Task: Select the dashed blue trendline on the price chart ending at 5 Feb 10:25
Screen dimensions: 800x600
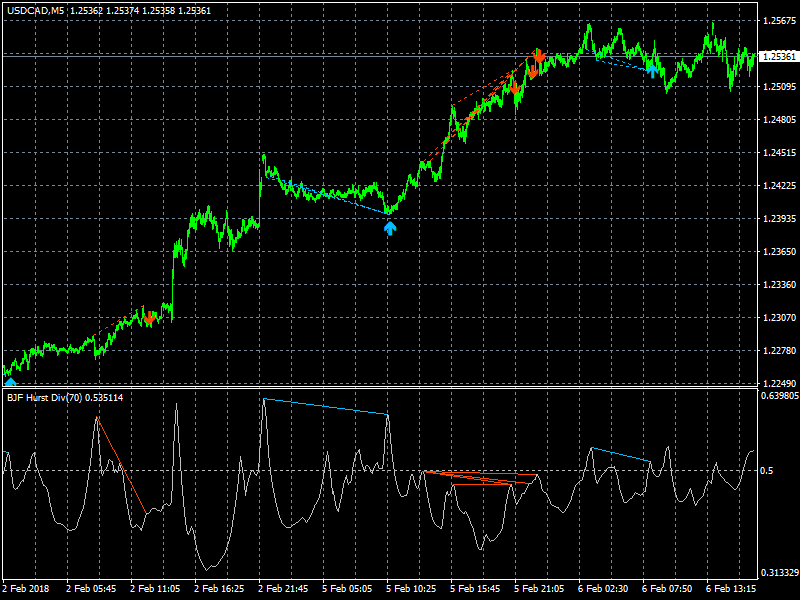Action: (x=327, y=195)
